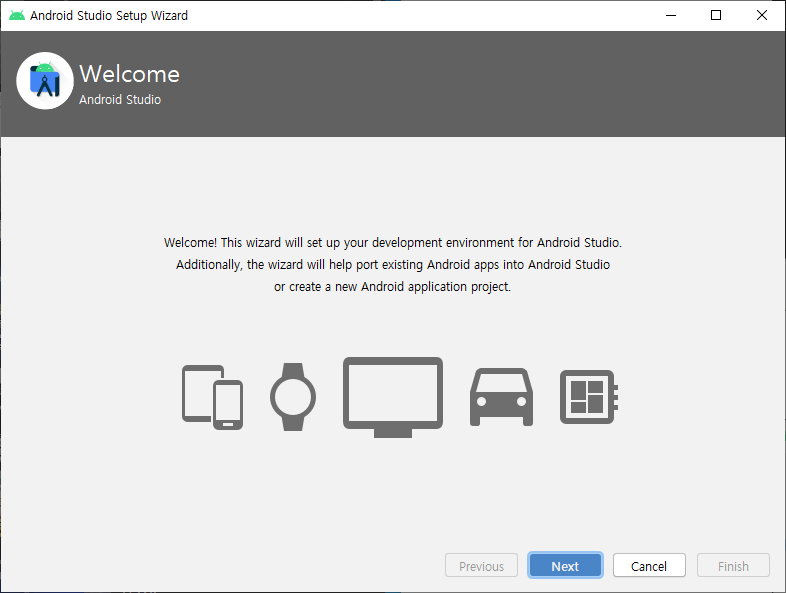The image size is (786, 593).
Task: Click the disabled Previous button
Action: coord(481,566)
